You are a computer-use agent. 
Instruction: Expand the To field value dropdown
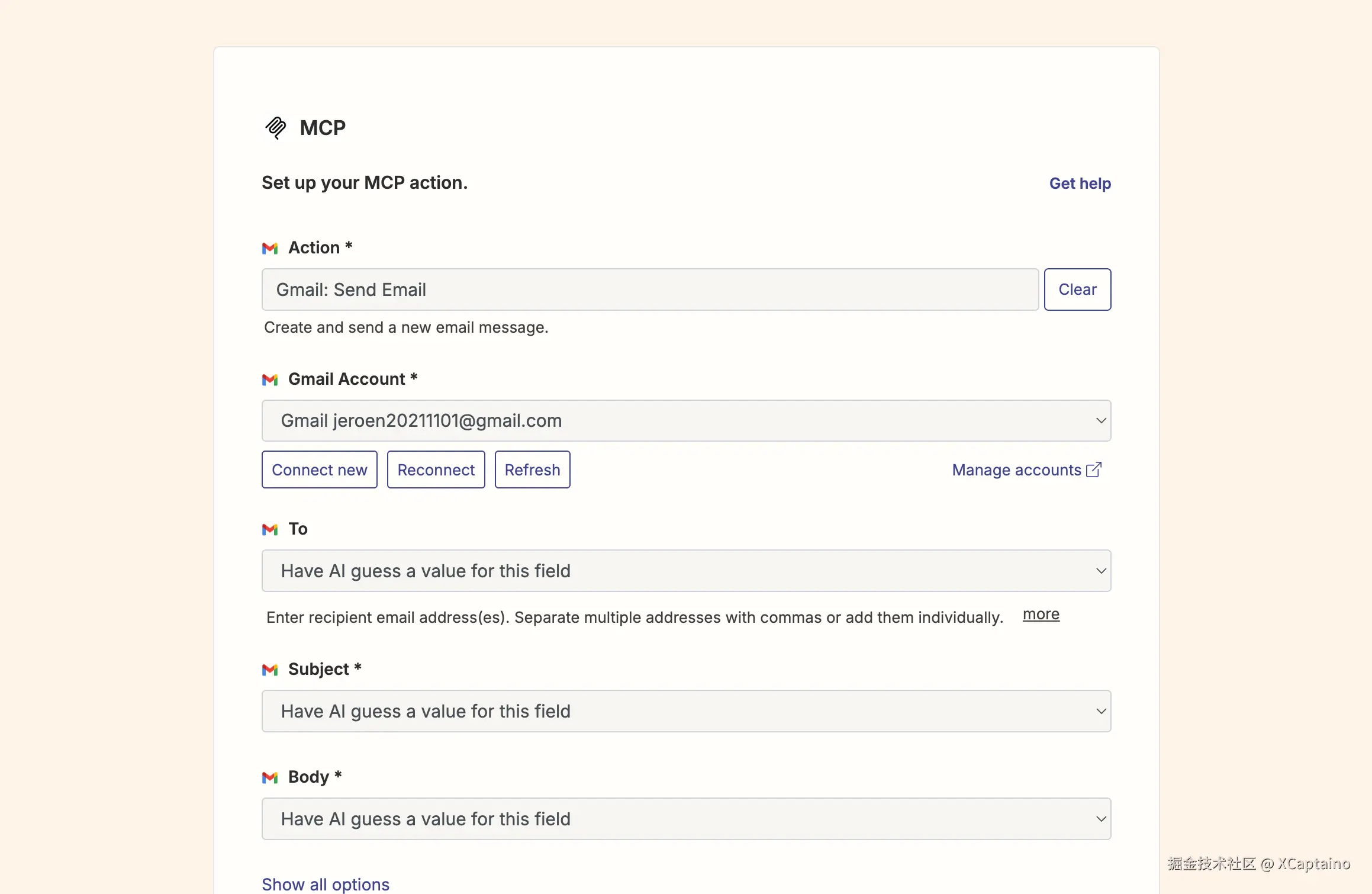point(686,571)
